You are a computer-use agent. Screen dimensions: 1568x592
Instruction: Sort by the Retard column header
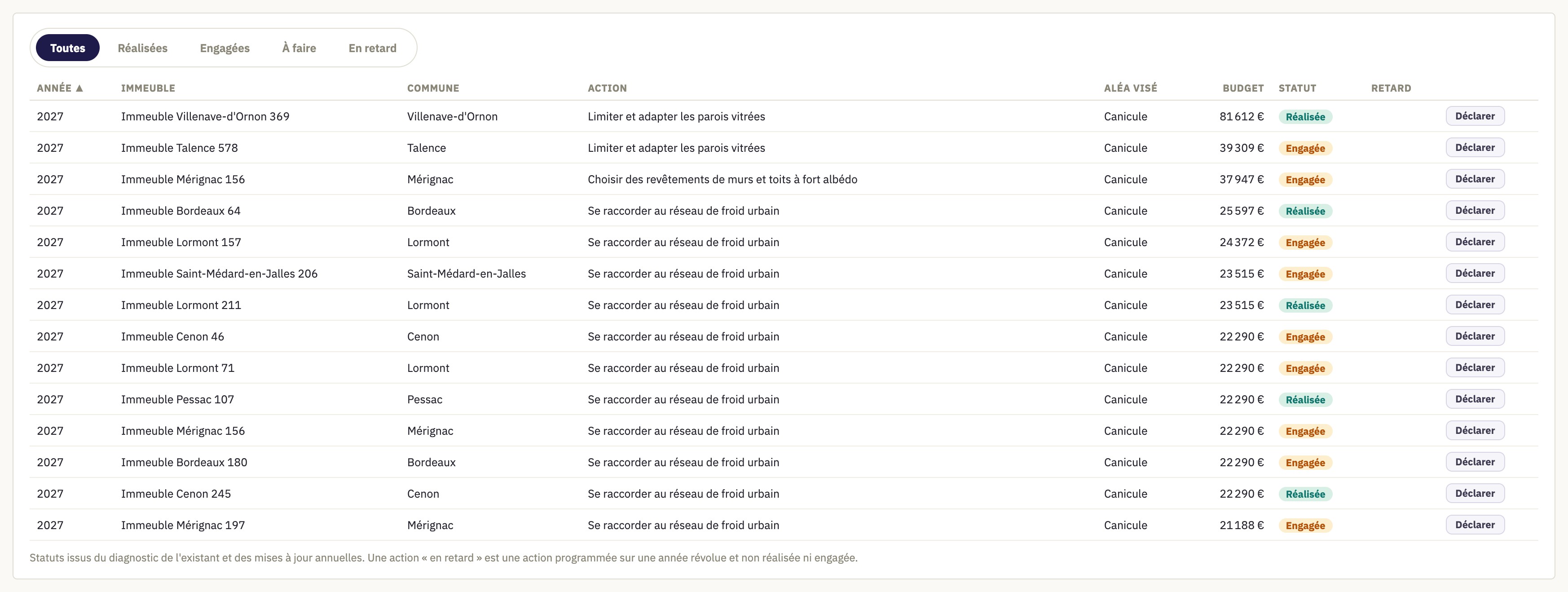(1391, 88)
